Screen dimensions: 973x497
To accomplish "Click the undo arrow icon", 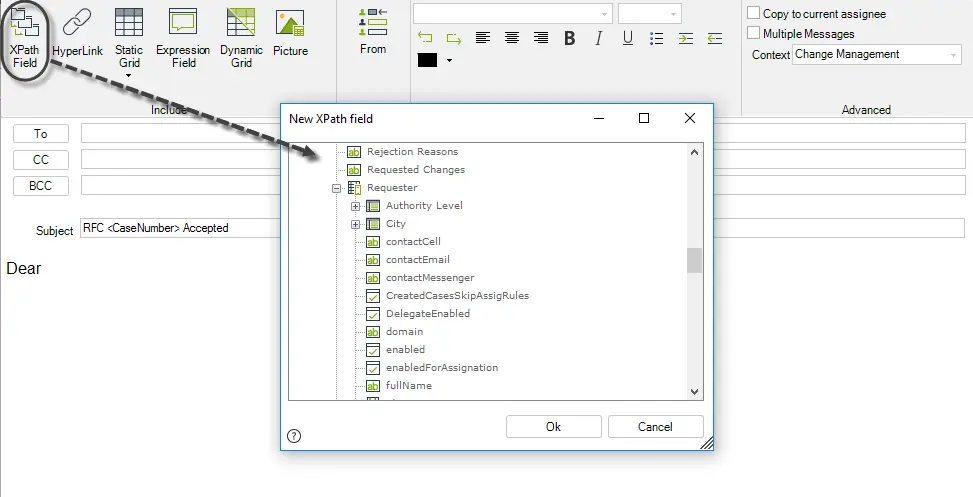I will point(425,38).
